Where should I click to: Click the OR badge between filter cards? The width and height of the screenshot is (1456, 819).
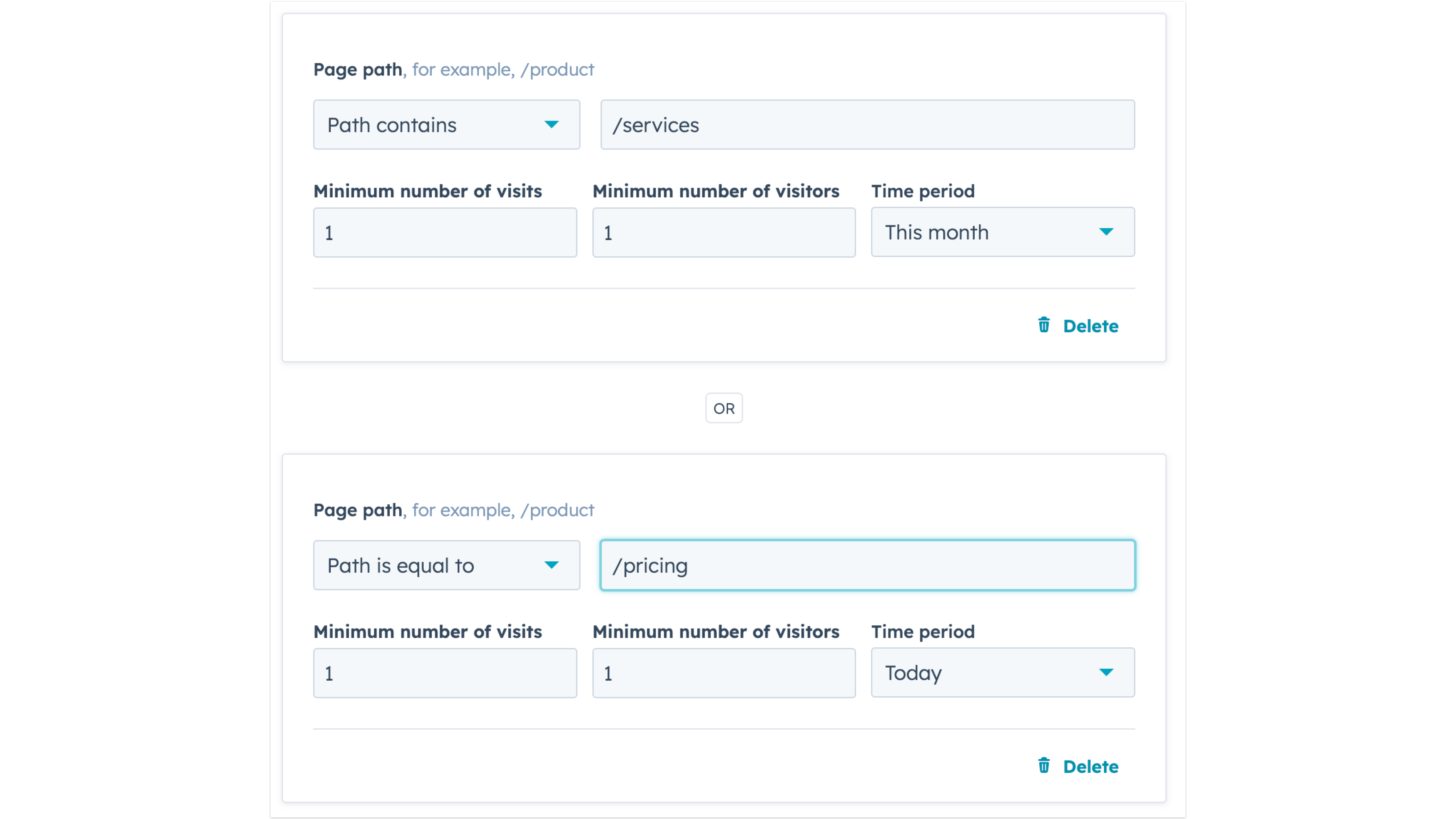point(724,408)
